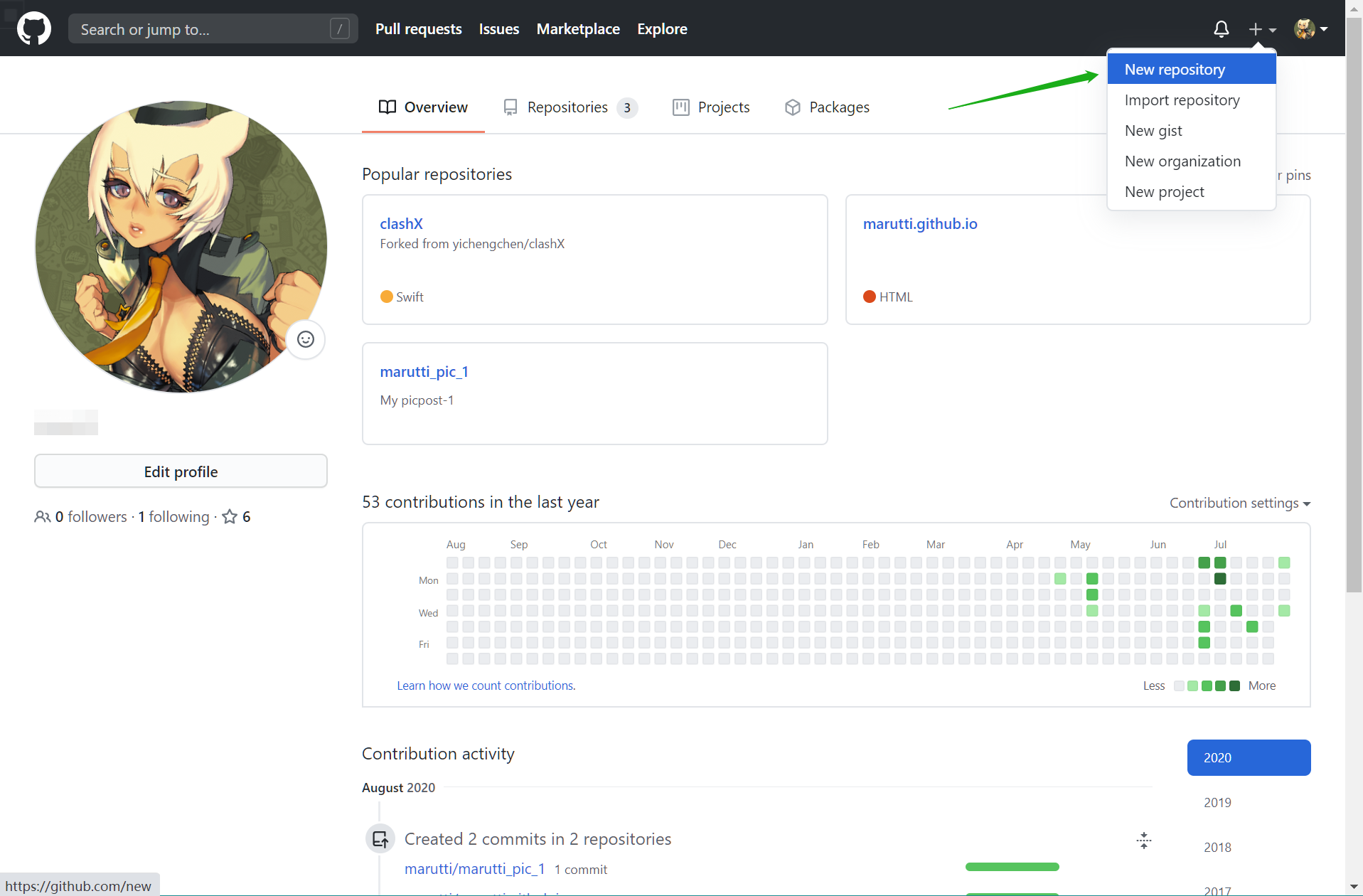Click the My picpost-1 description

click(x=417, y=400)
